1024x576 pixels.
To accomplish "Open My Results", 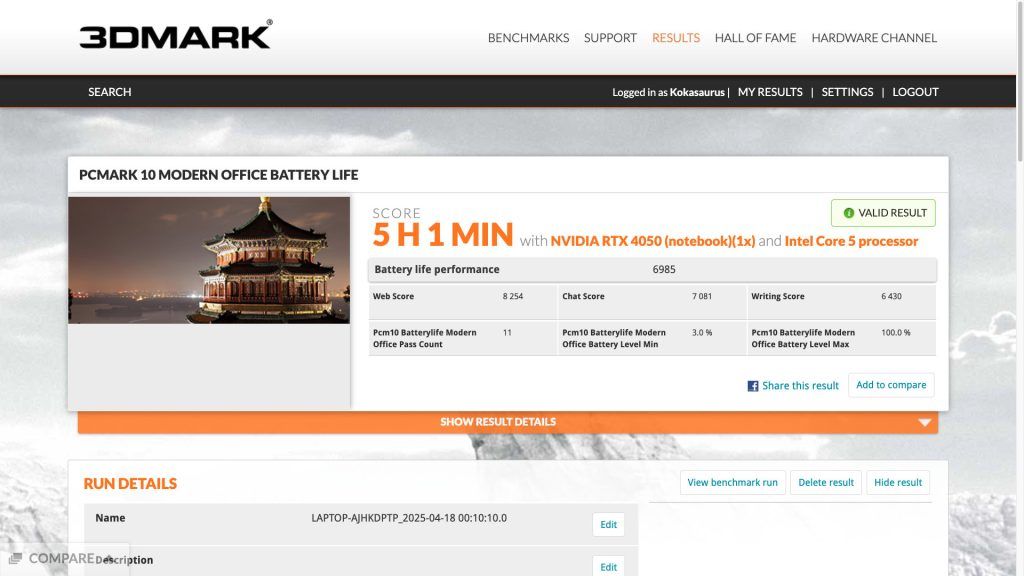I will (770, 92).
